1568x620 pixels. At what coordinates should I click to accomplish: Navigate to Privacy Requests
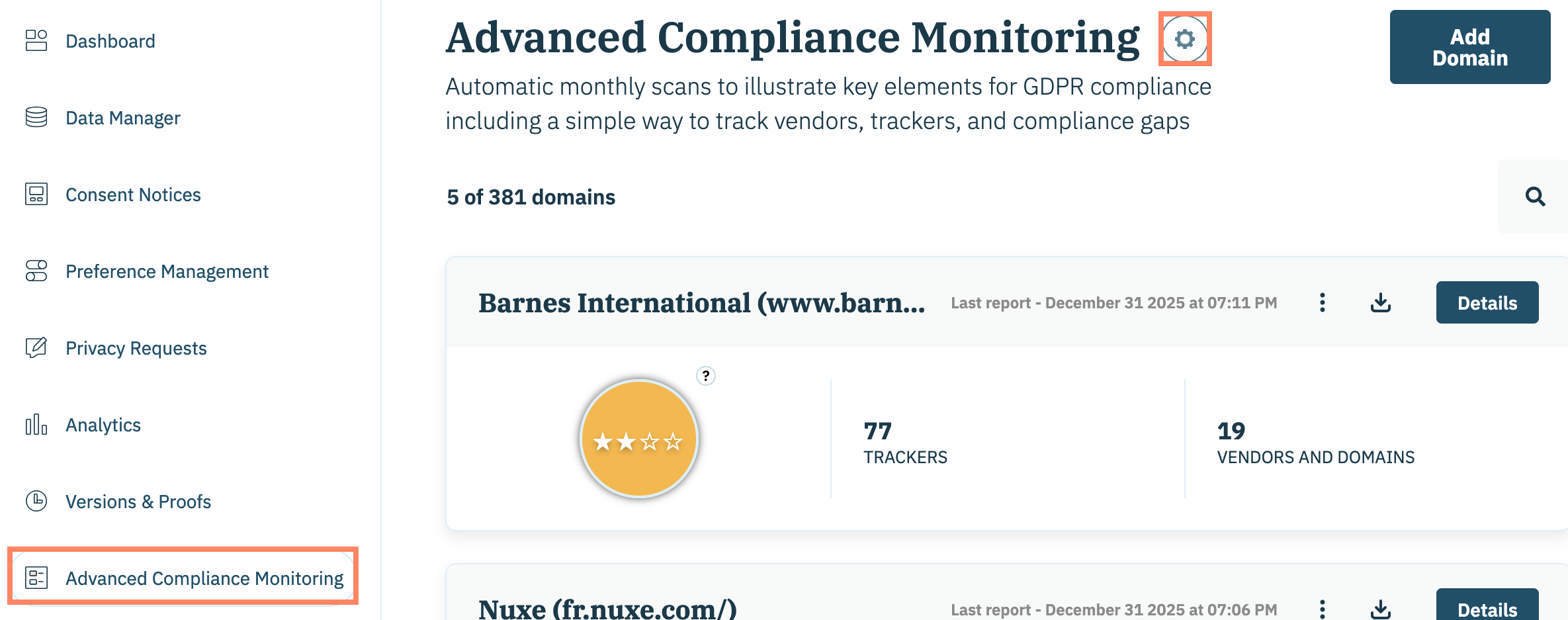click(136, 348)
